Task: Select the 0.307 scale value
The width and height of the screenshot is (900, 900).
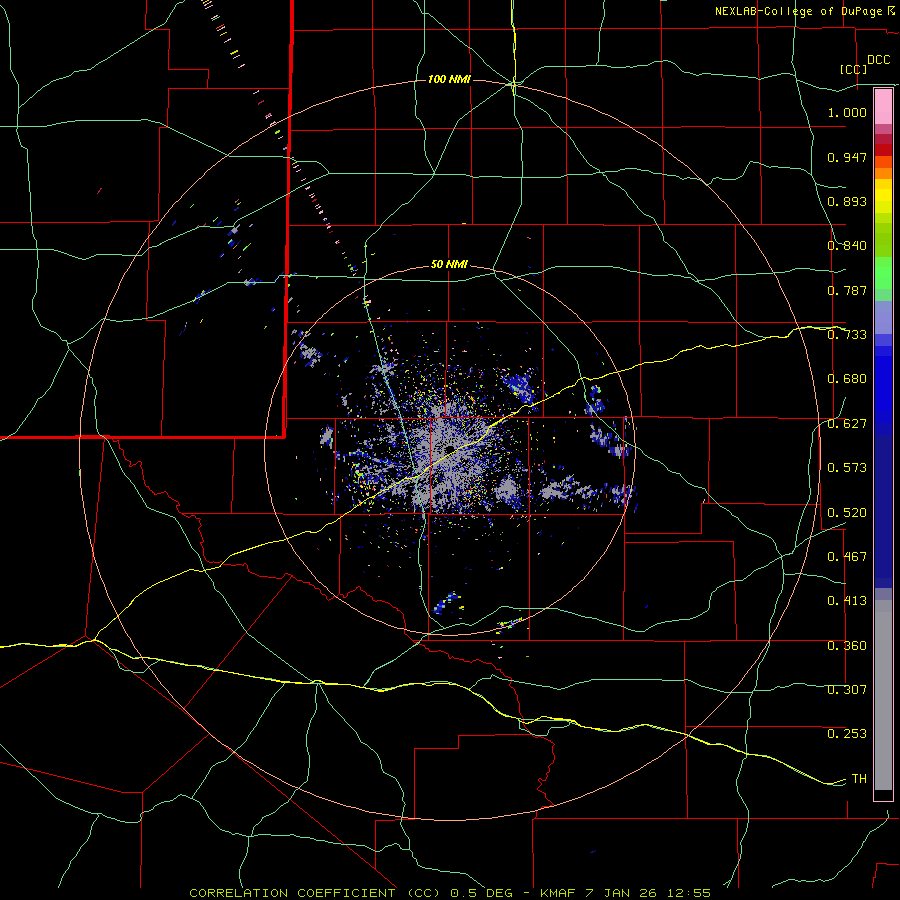Action: [847, 689]
